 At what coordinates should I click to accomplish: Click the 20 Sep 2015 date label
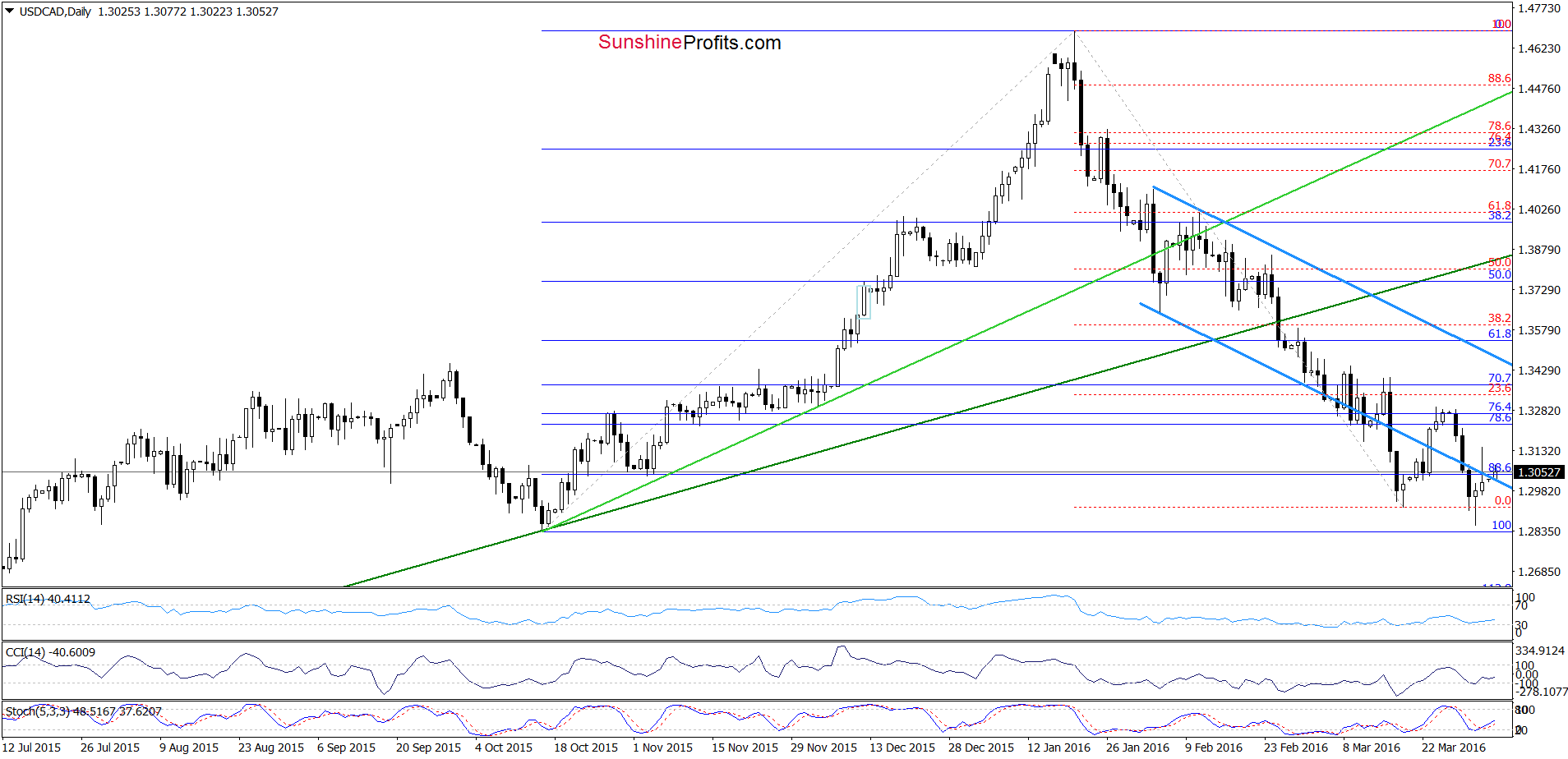428,747
